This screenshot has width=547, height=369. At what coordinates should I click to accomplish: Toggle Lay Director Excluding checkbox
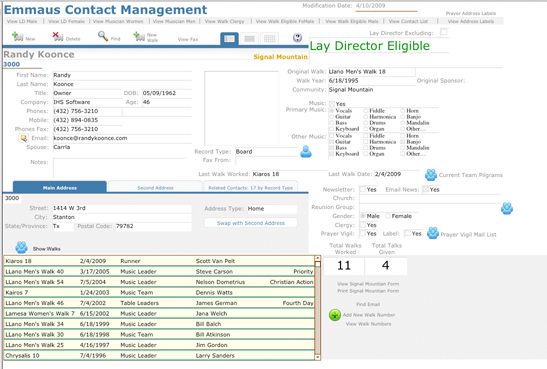pos(444,32)
